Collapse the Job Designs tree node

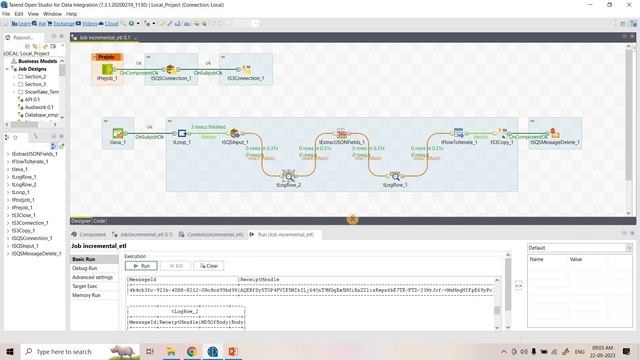tap(7, 69)
